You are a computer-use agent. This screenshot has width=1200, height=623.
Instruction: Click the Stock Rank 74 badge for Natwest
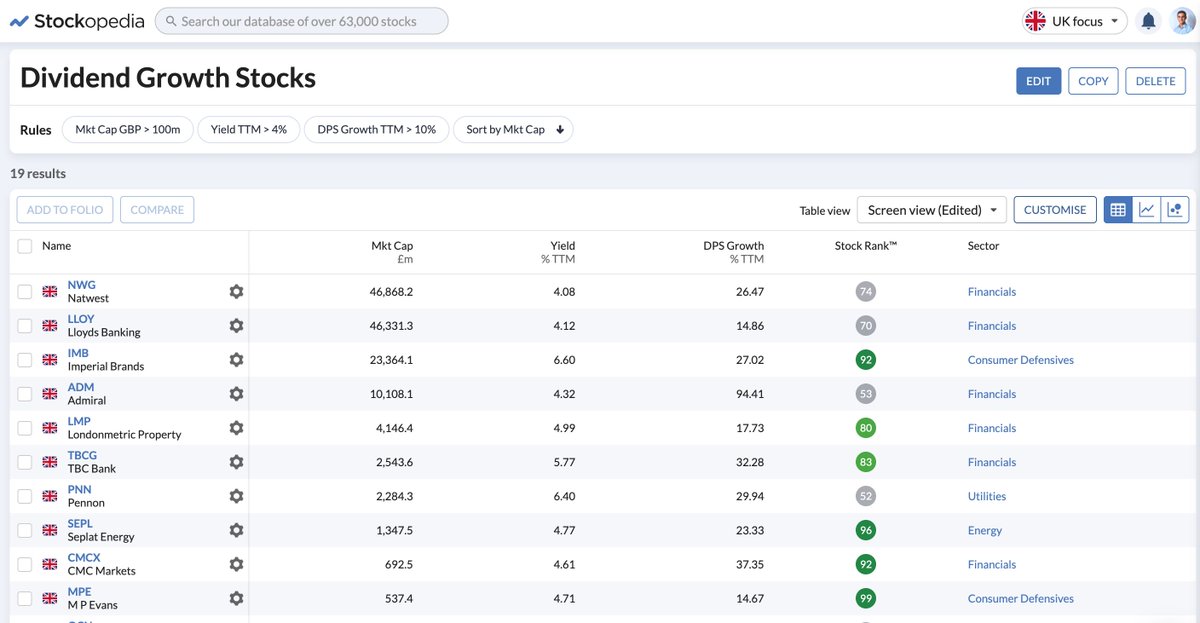pyautogui.click(x=865, y=292)
